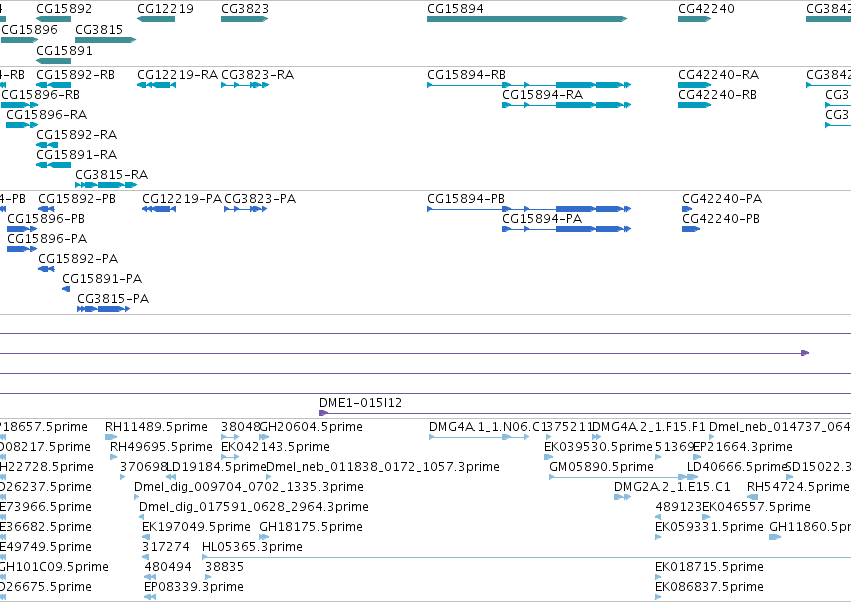
Task: Click protein CG15896-PA
Action: (47, 239)
